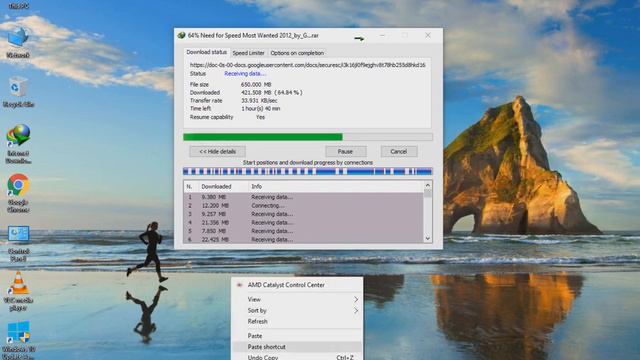The width and height of the screenshot is (640, 360).
Task: Expand the Sort by submenu
Action: click(x=297, y=310)
